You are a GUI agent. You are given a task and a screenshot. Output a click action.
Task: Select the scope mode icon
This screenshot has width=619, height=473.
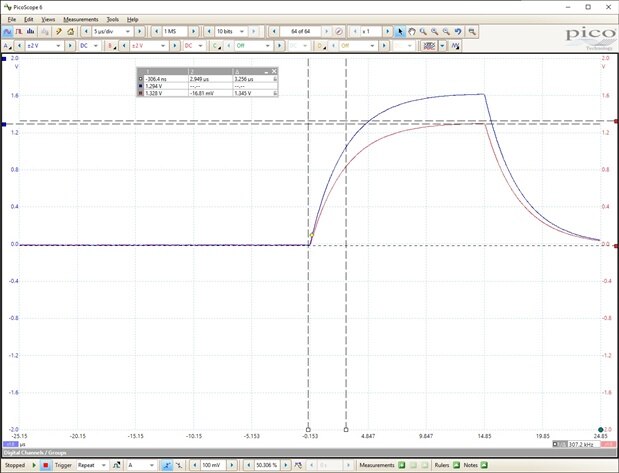coord(7,32)
